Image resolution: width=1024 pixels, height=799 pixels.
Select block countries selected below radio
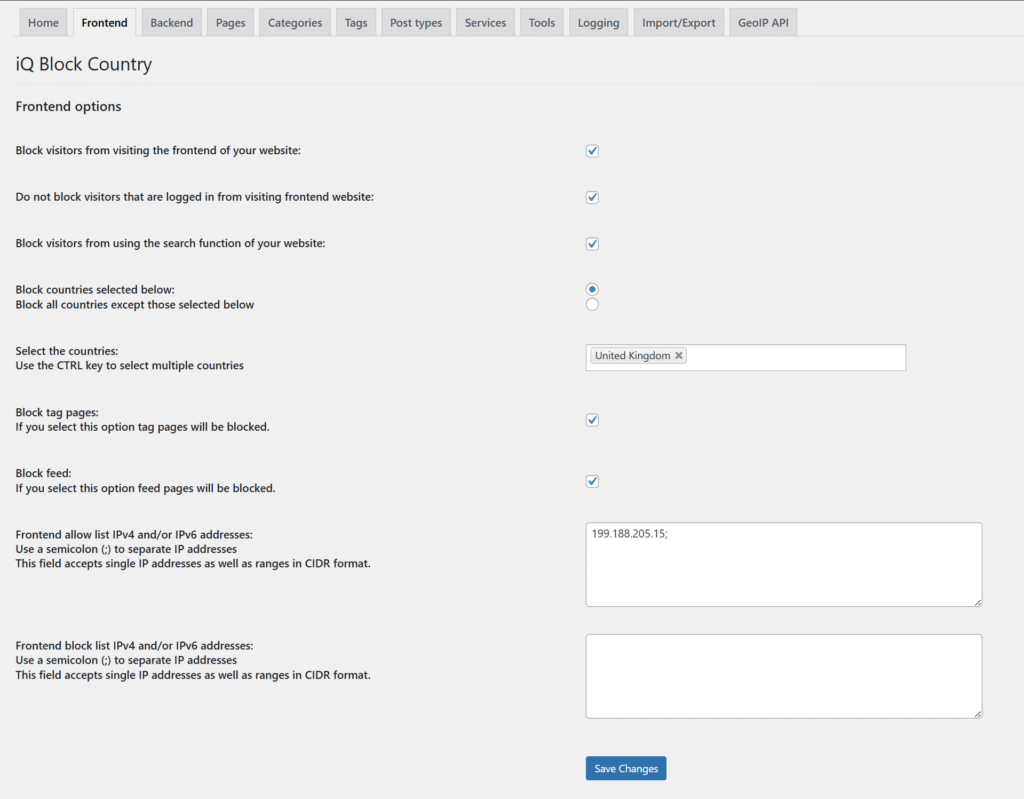(x=592, y=289)
